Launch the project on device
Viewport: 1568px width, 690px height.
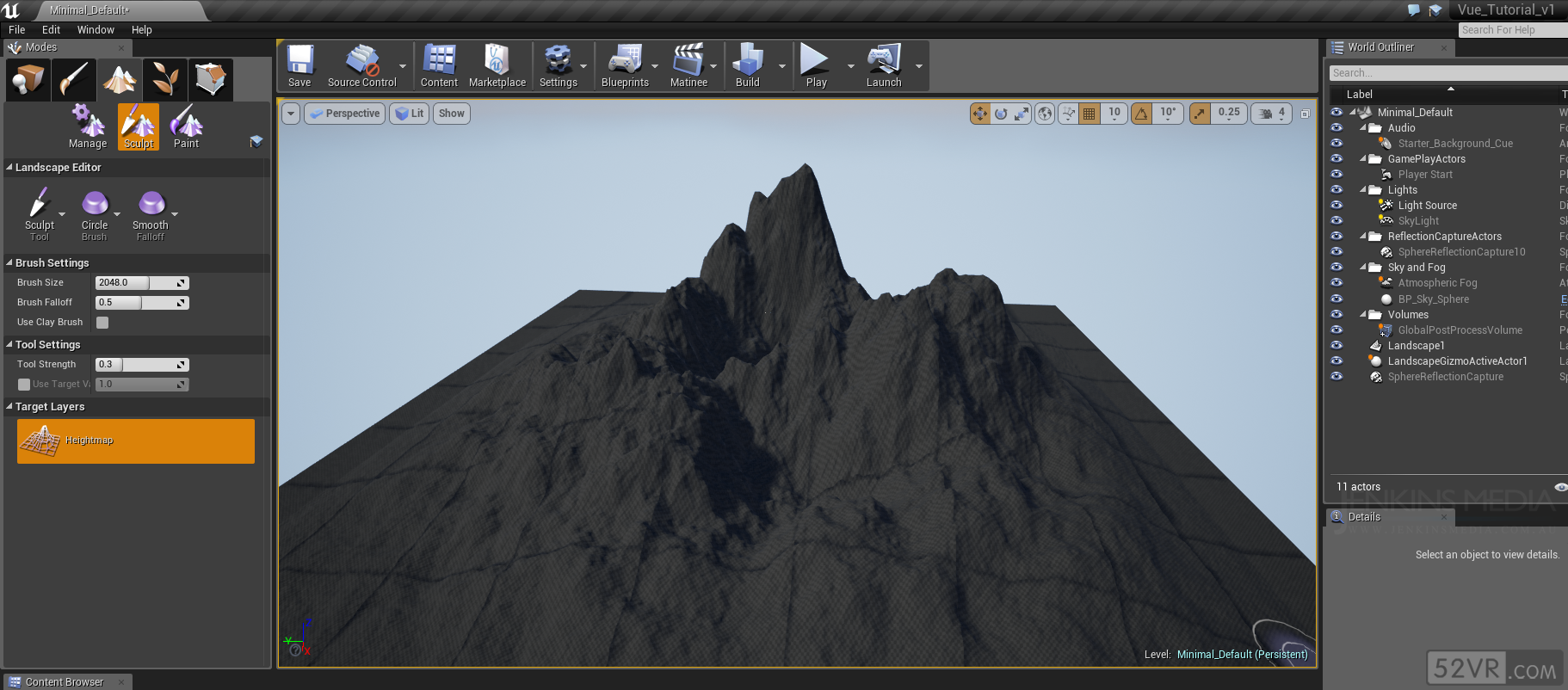coord(884,66)
